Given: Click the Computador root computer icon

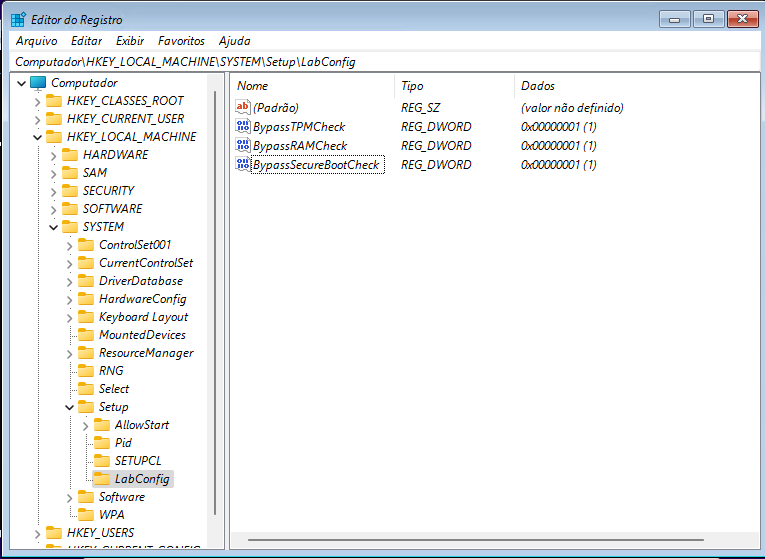Looking at the screenshot, I should (x=39, y=83).
